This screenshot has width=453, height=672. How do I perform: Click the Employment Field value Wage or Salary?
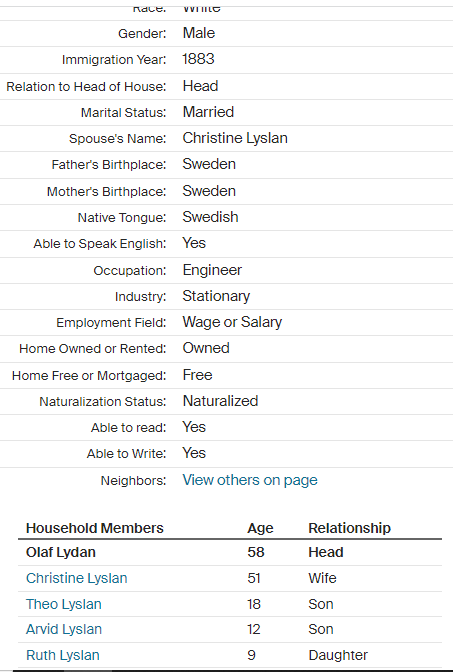coord(232,322)
